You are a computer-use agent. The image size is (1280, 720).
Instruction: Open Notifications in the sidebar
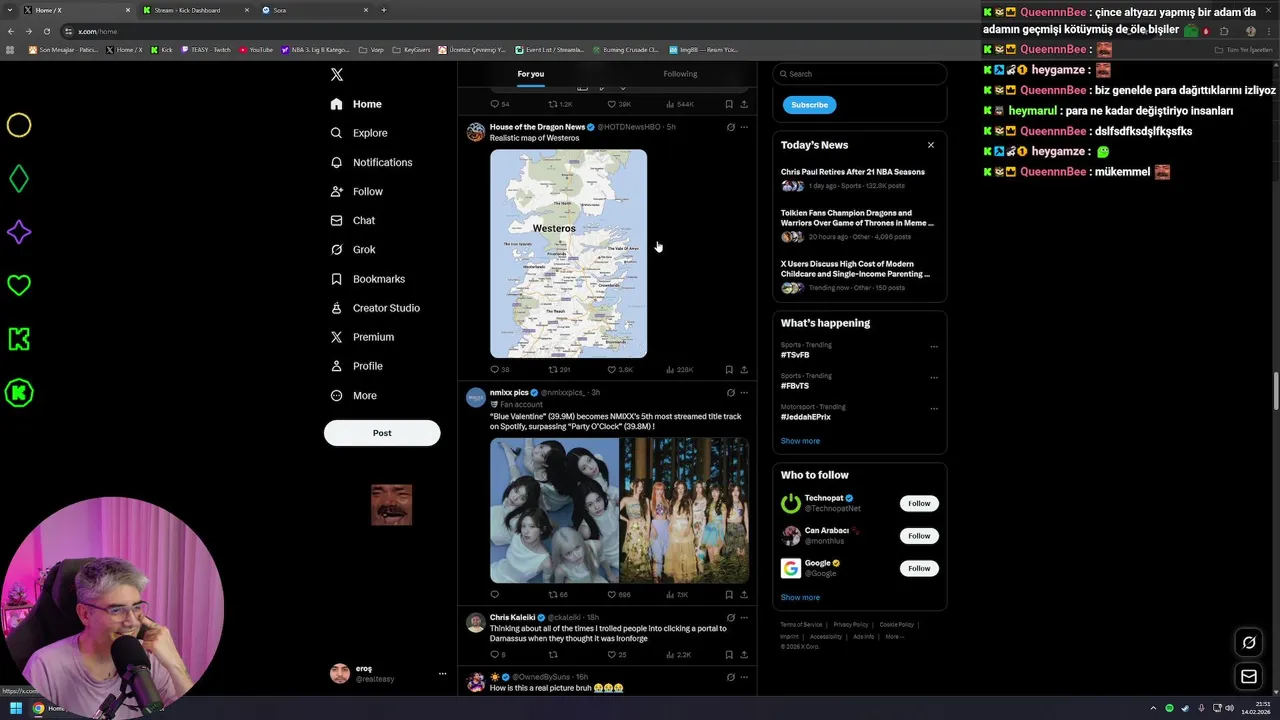pos(371,162)
